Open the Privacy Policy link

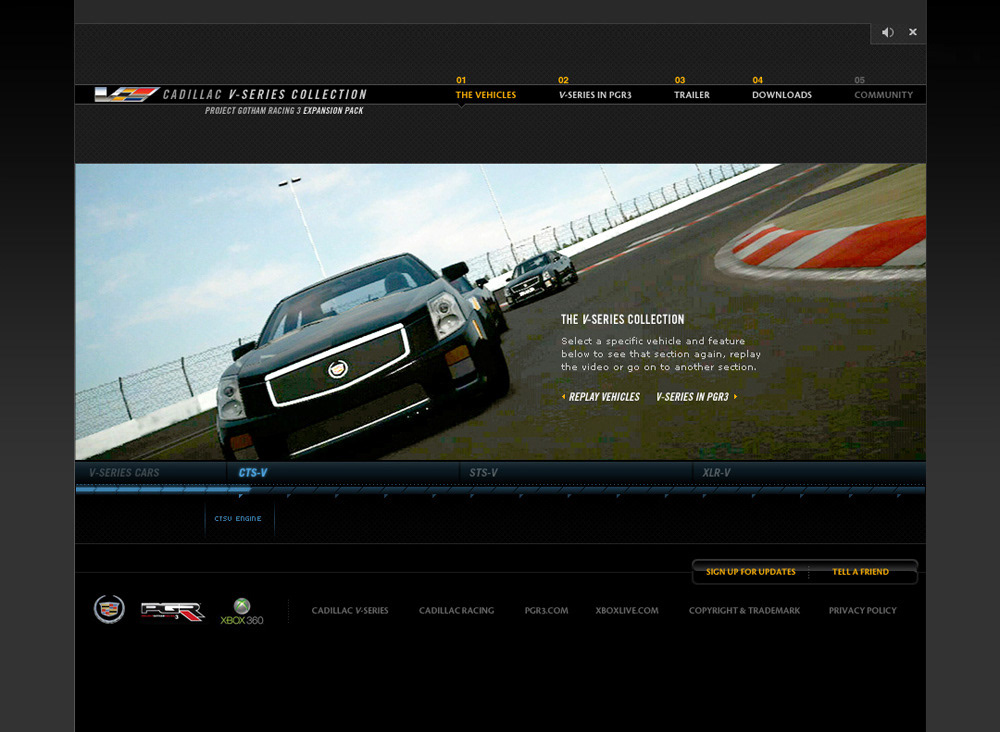tap(862, 610)
